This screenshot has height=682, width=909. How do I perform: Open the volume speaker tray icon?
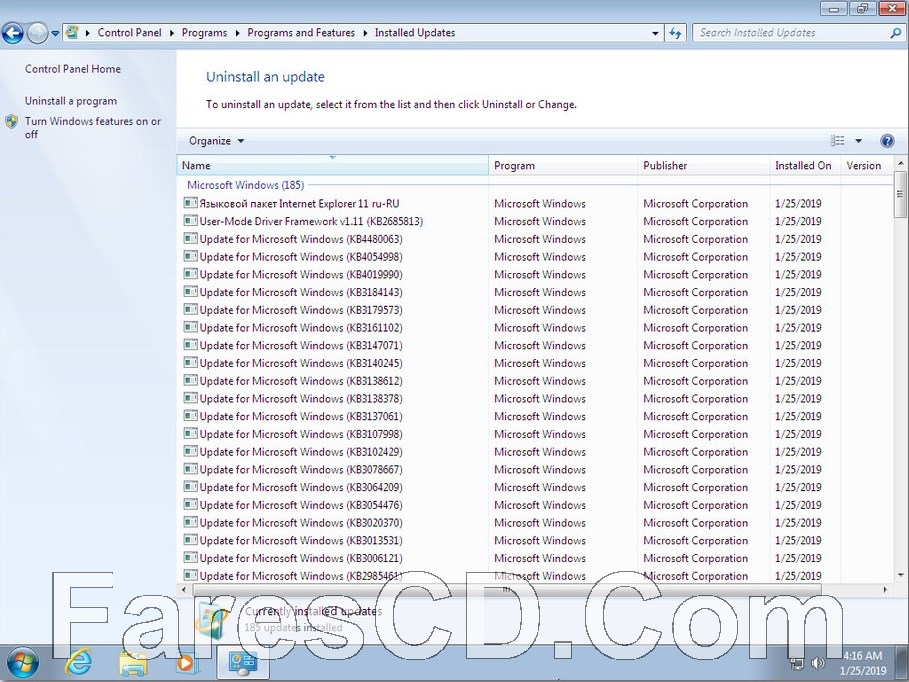[x=818, y=663]
